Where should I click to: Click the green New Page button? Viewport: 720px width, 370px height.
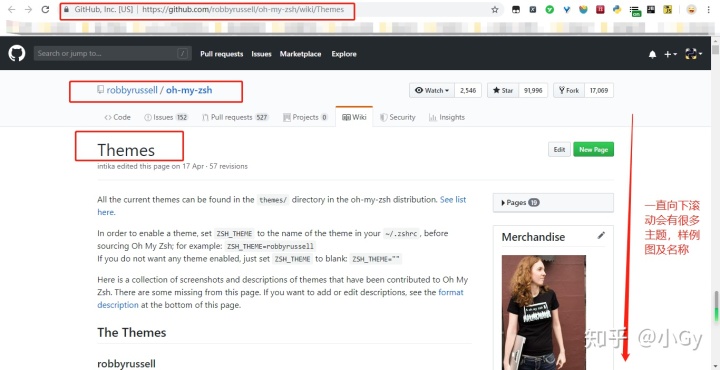click(593, 149)
